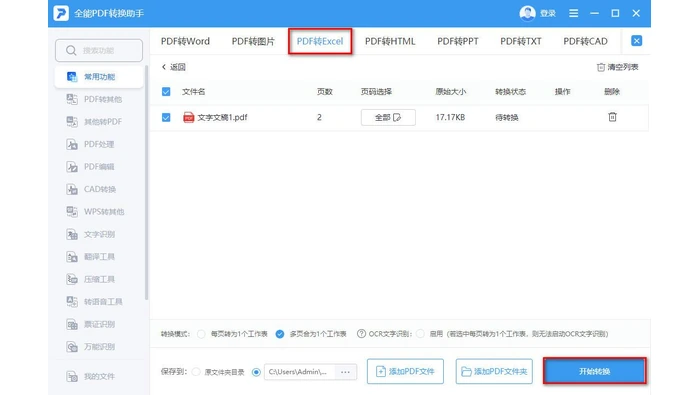Screen dimensions: 700x395
Task: Switch to PDF转CAD tab
Action: pyautogui.click(x=585, y=42)
